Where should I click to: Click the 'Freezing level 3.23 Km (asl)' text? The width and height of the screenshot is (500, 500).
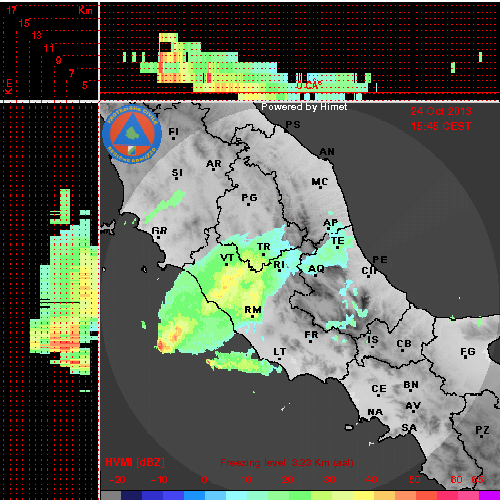tap(287, 463)
